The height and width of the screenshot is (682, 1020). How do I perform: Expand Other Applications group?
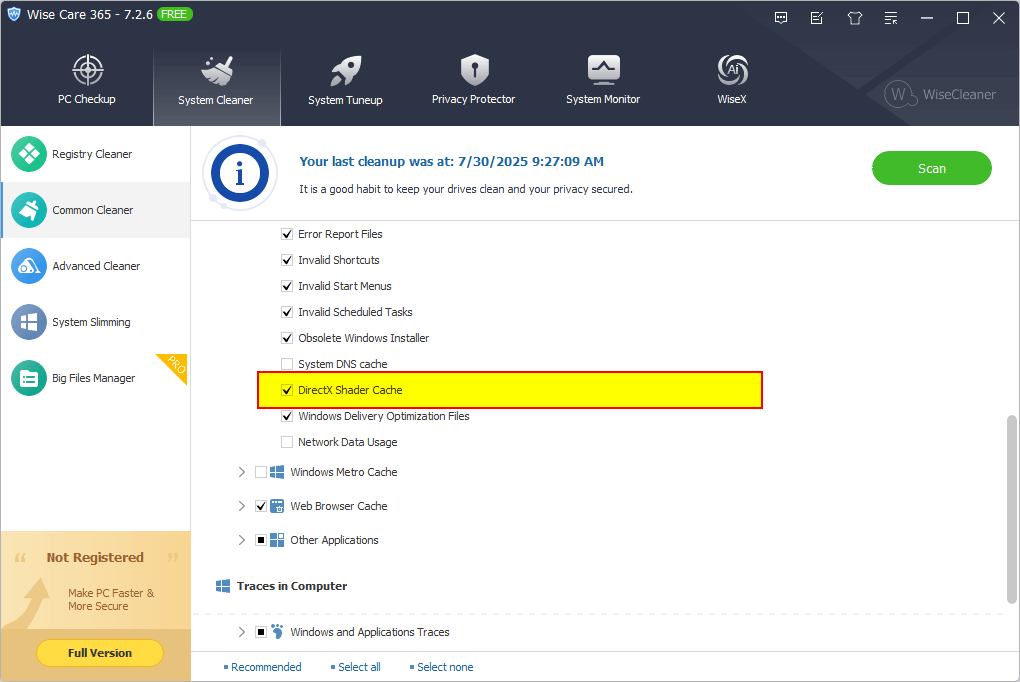(241, 539)
